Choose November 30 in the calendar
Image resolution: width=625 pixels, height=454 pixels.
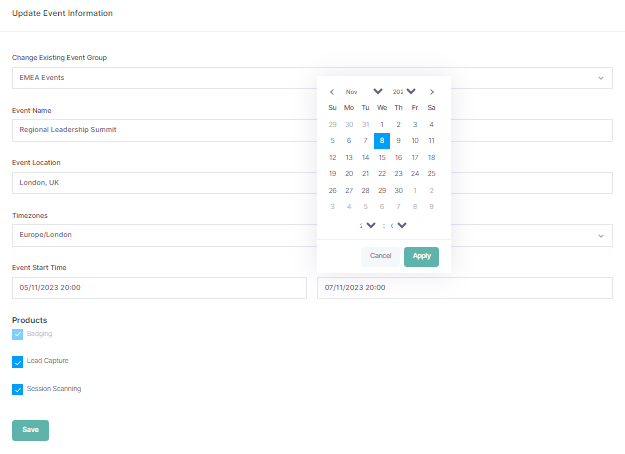(x=398, y=190)
